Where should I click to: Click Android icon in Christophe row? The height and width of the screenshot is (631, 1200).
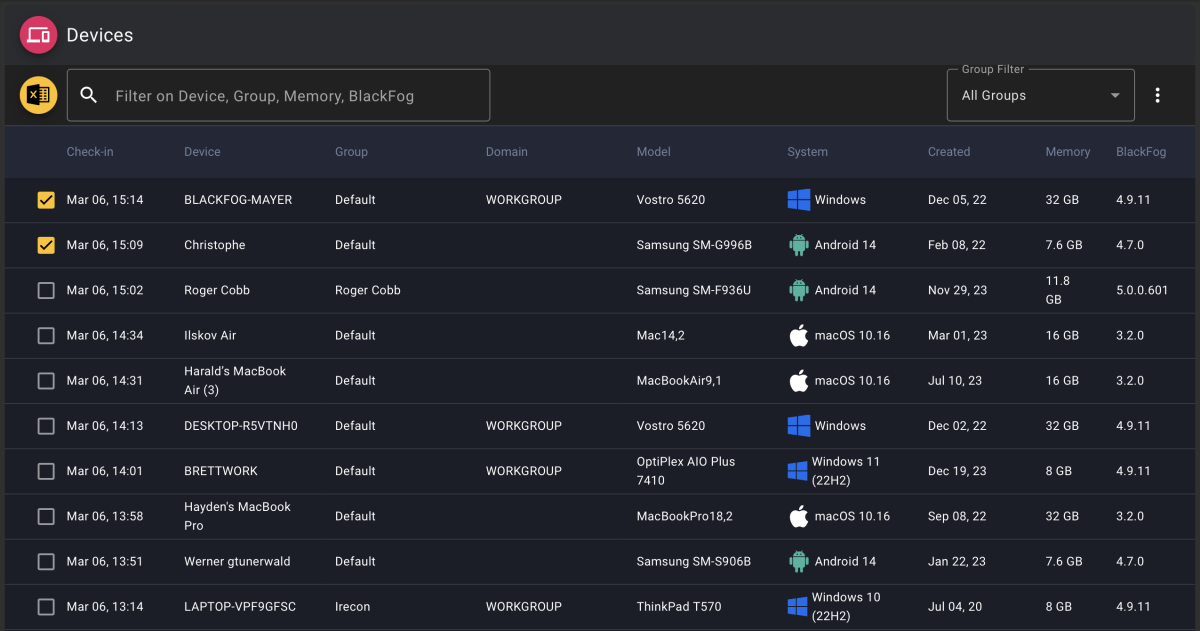[x=798, y=245]
